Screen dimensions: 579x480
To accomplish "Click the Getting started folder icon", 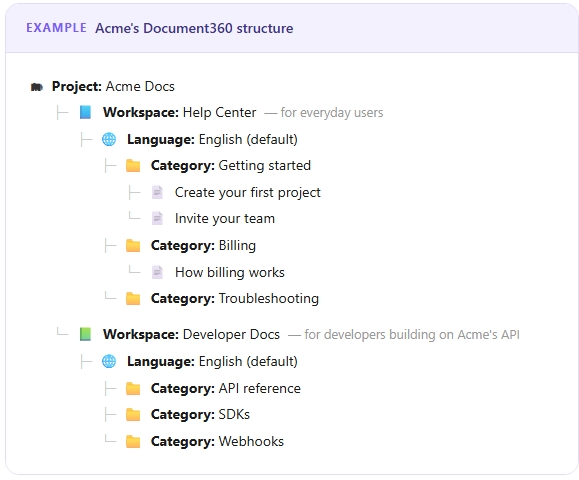I will (133, 166).
